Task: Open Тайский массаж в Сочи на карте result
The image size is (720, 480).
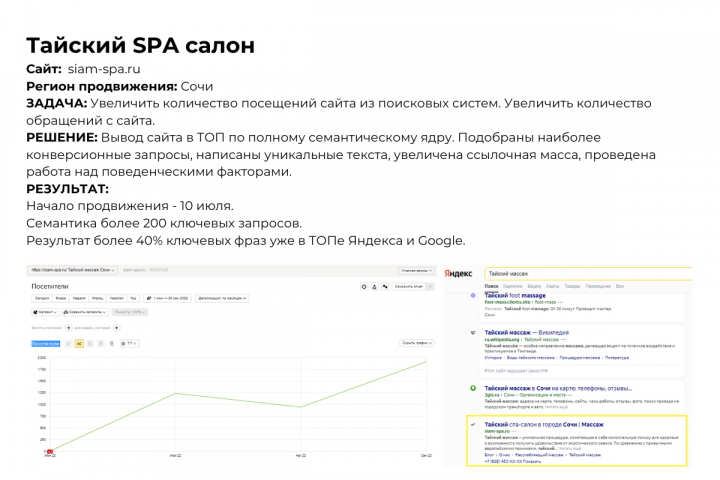Action: pos(558,388)
